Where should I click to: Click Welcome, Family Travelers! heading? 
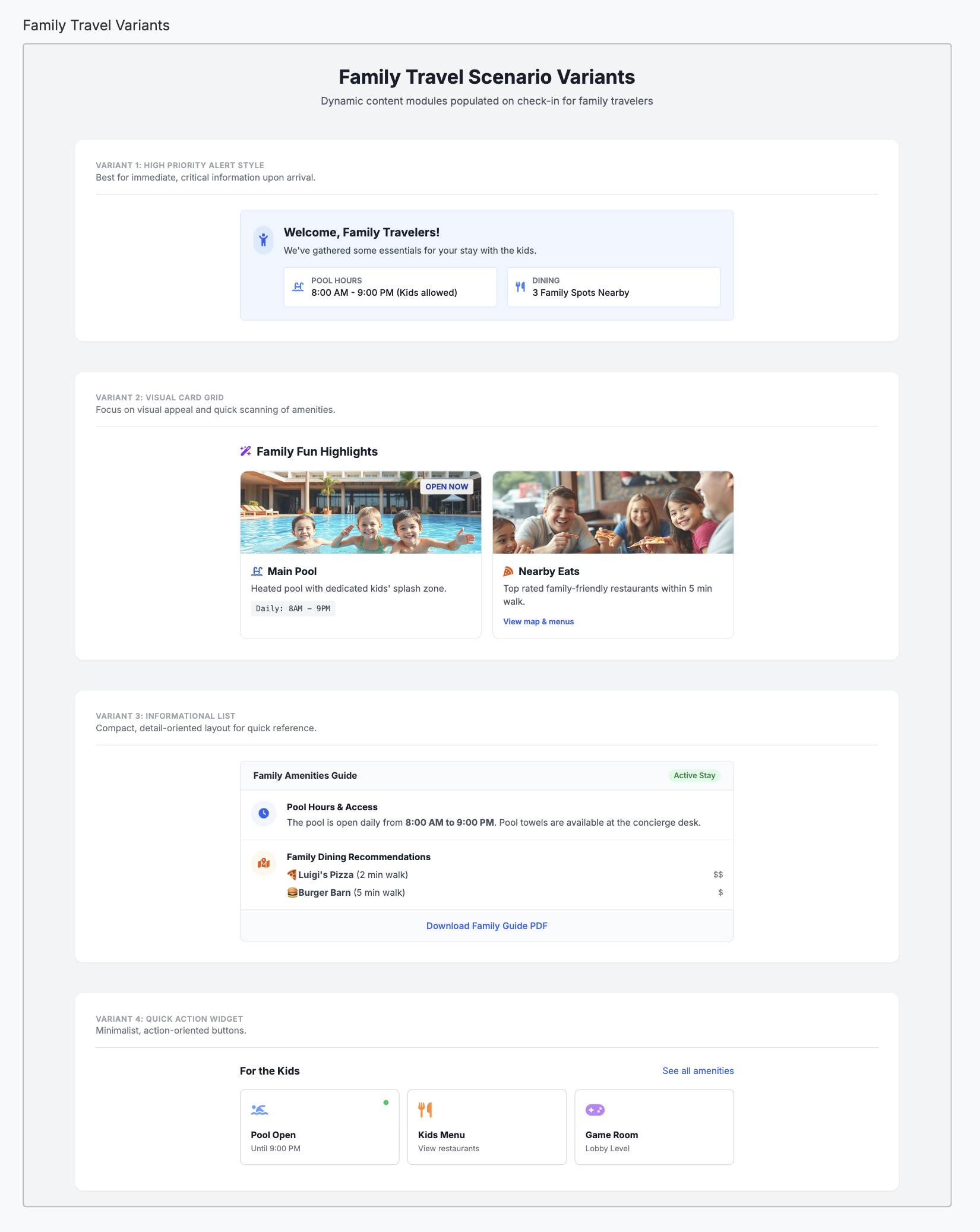pos(362,232)
